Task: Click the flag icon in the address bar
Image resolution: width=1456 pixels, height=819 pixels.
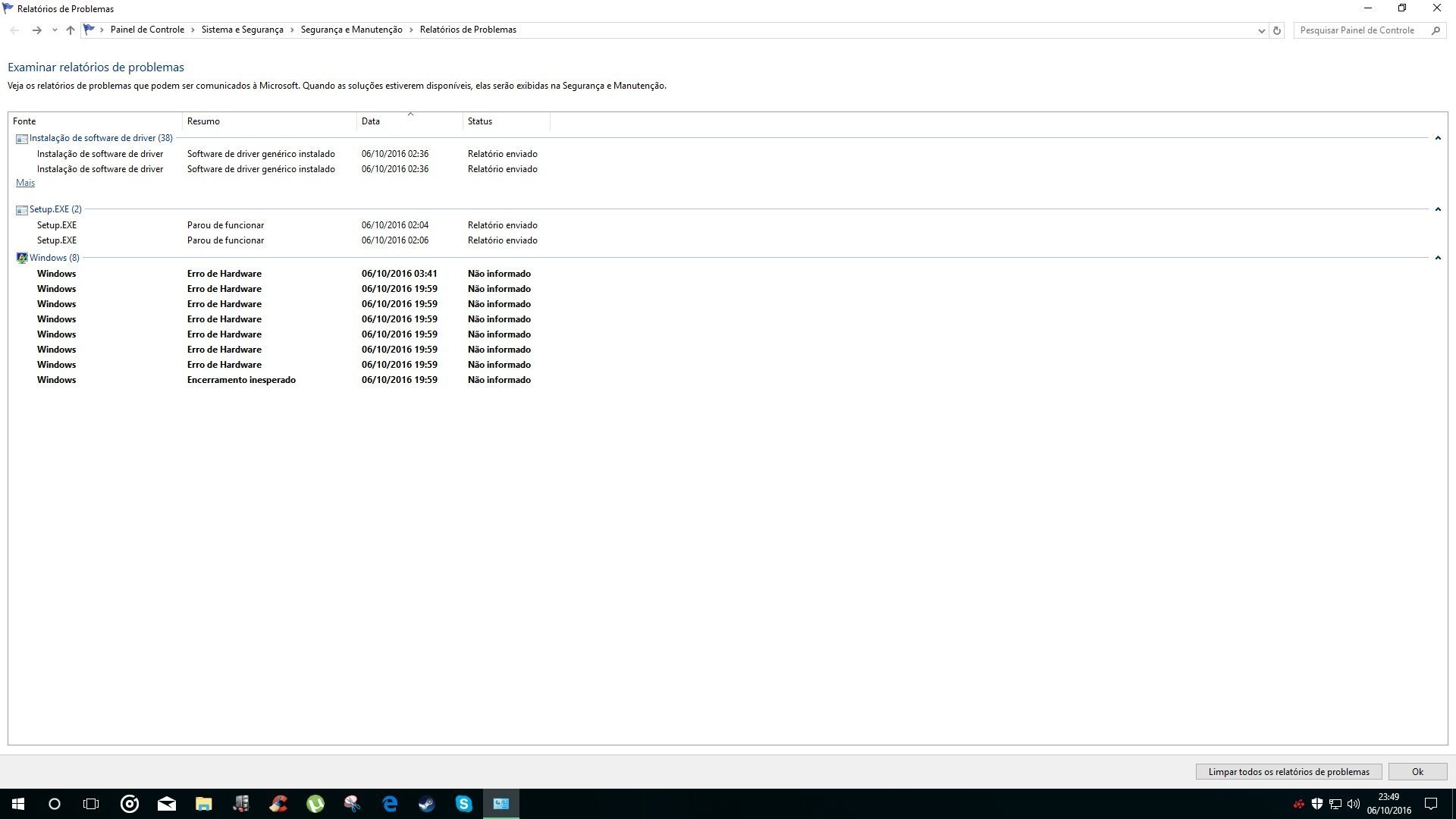Action: [x=89, y=30]
